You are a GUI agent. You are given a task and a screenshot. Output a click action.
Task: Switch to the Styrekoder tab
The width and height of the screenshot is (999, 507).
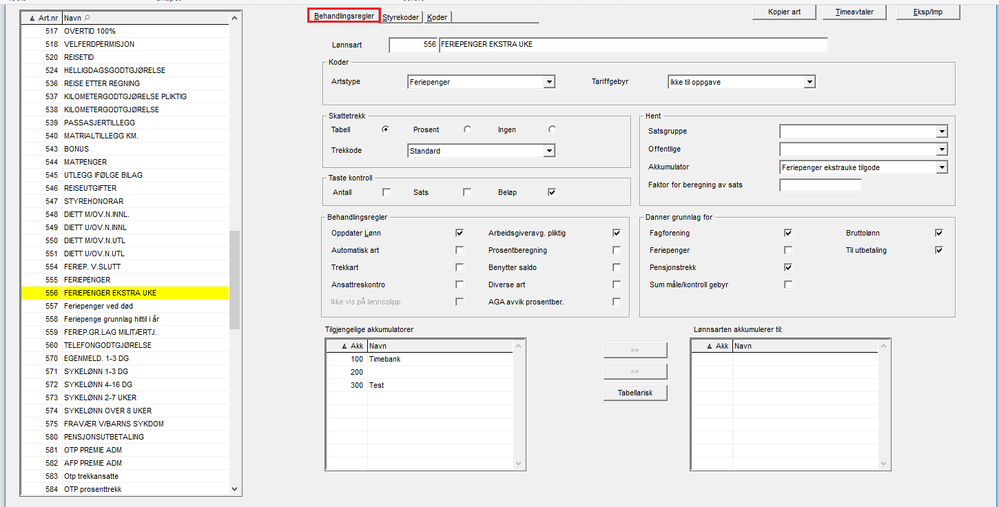pos(402,17)
